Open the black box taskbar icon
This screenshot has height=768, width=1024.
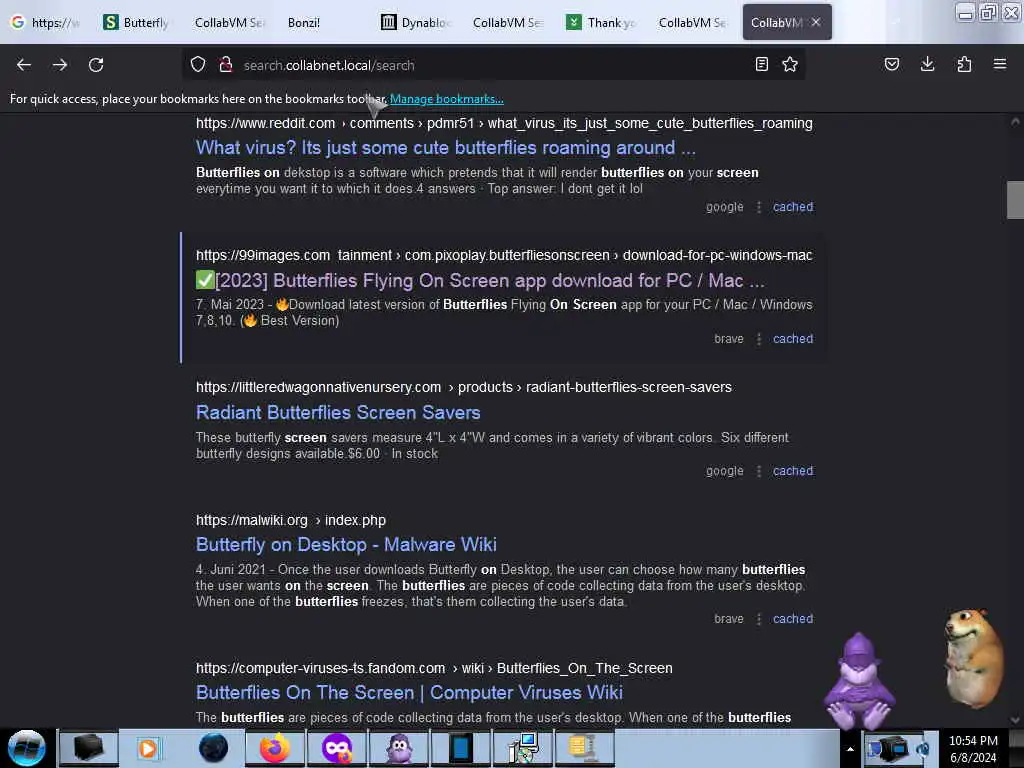pyautogui.click(x=89, y=748)
